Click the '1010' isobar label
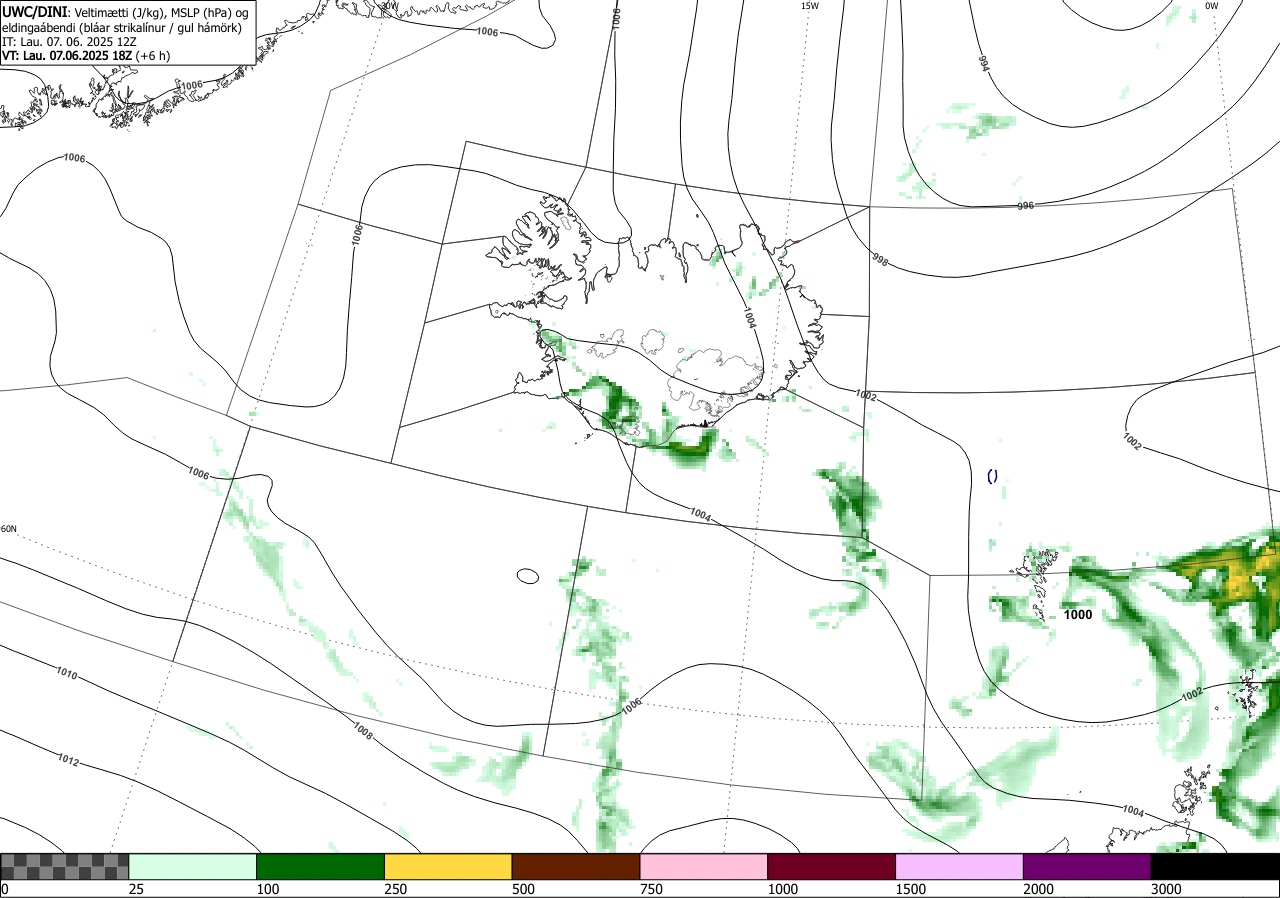 (66, 675)
